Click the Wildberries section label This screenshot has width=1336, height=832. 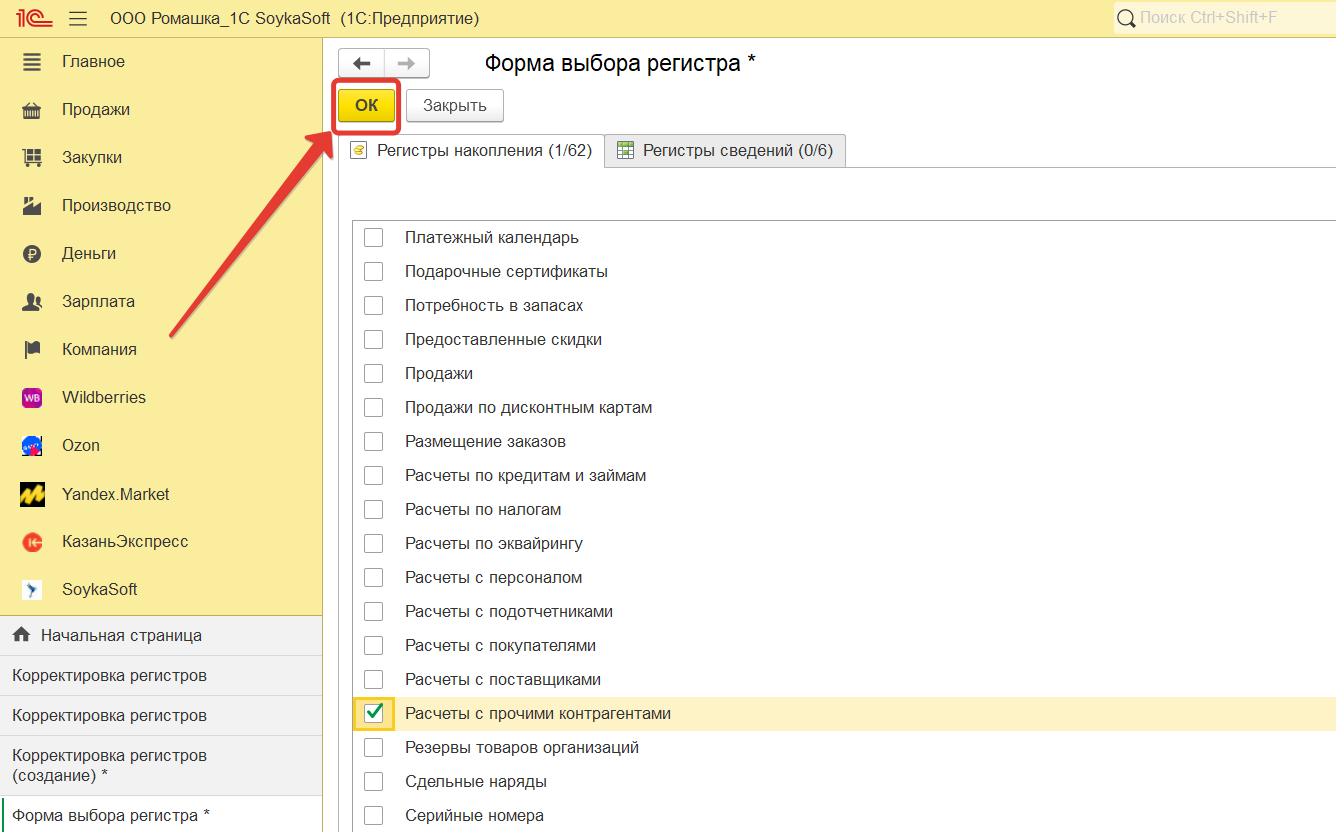104,398
